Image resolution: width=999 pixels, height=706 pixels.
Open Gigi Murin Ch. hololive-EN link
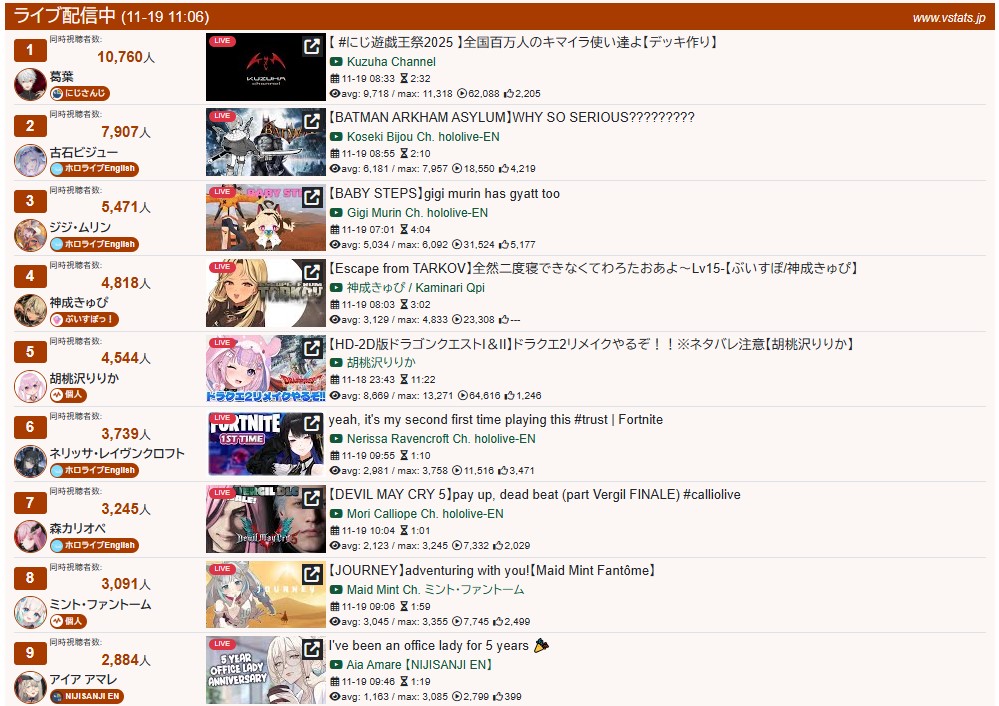point(417,213)
